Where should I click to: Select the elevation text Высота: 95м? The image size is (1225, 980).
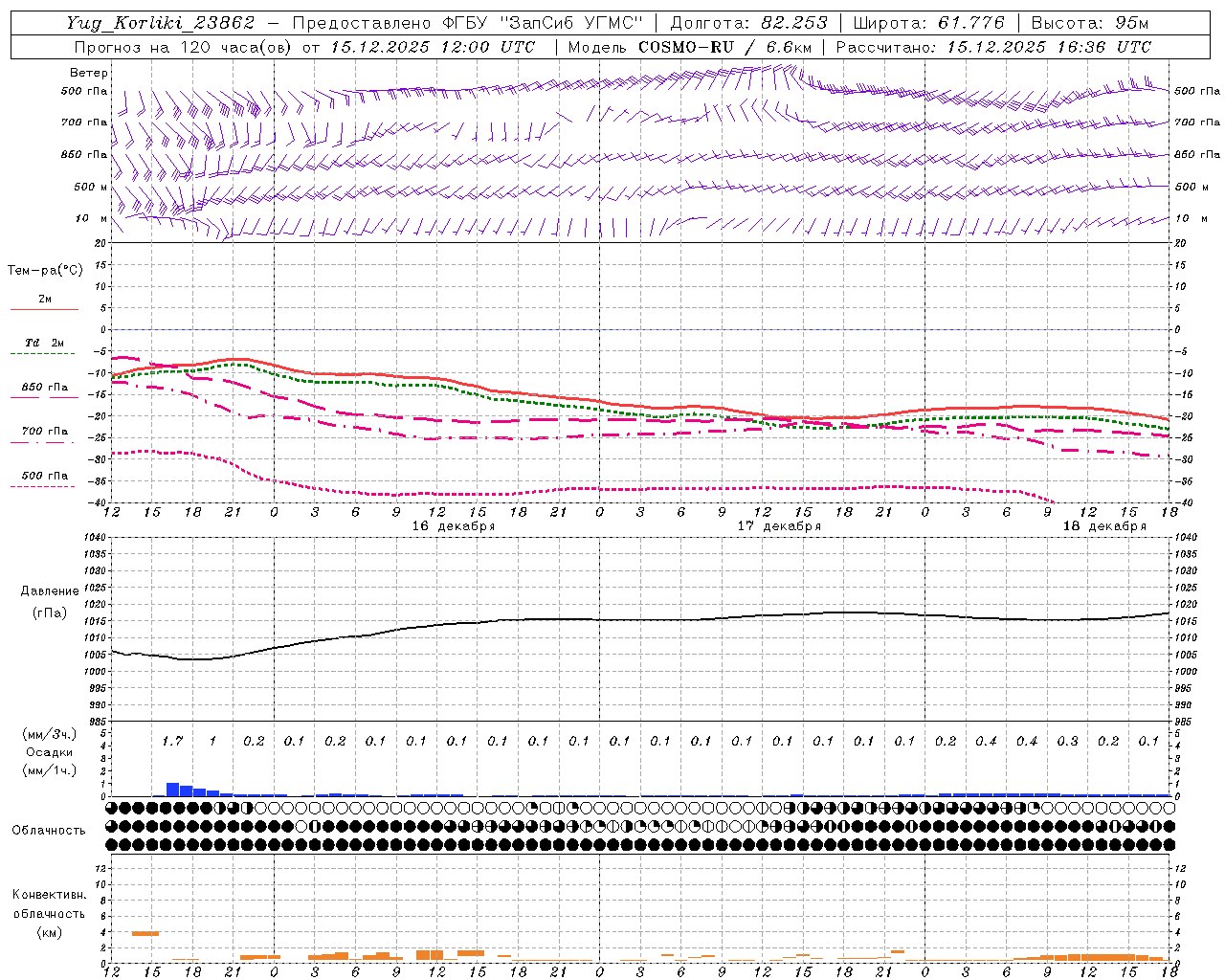click(1090, 23)
